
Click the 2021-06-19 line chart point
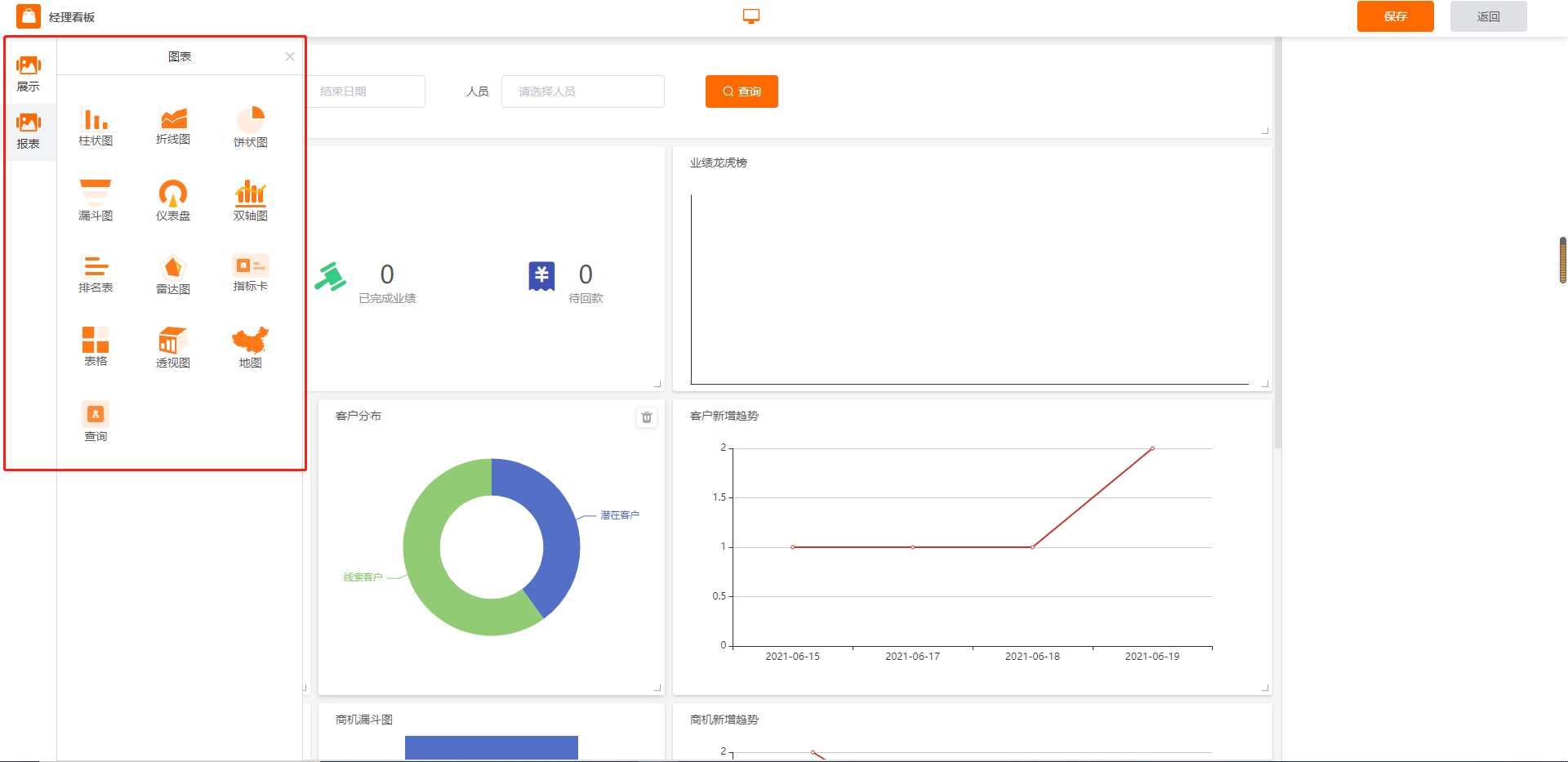point(1152,448)
